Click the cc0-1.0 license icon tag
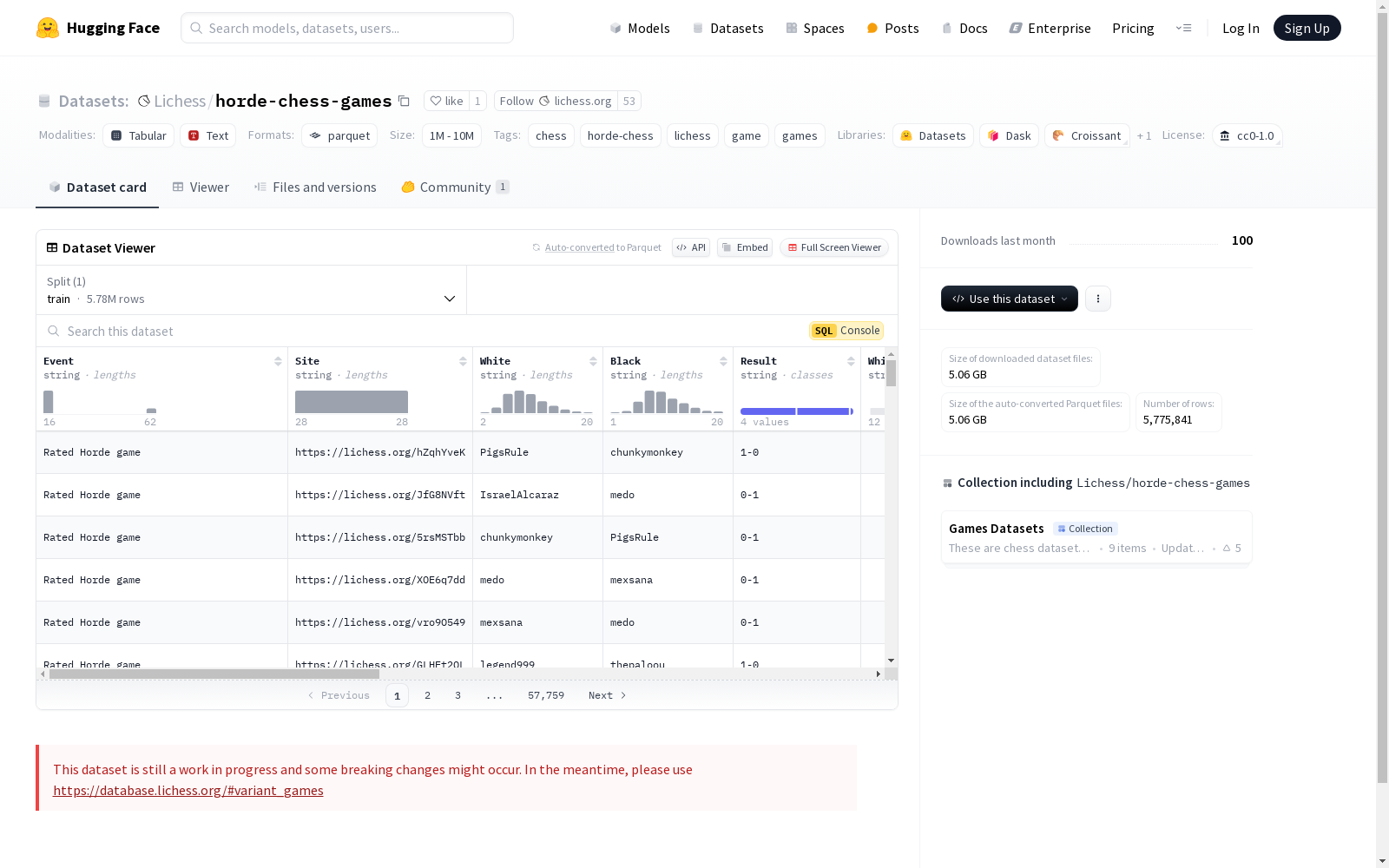Screen dimensions: 1389x868 click(x=1247, y=135)
